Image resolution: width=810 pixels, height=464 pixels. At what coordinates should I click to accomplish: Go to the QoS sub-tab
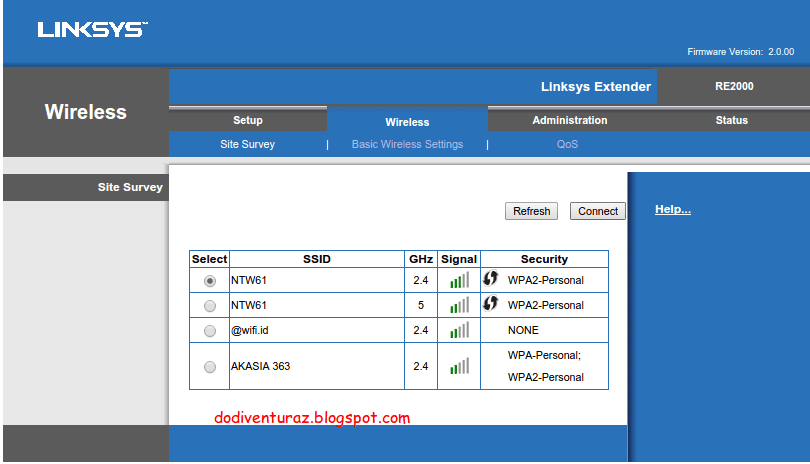tap(567, 144)
